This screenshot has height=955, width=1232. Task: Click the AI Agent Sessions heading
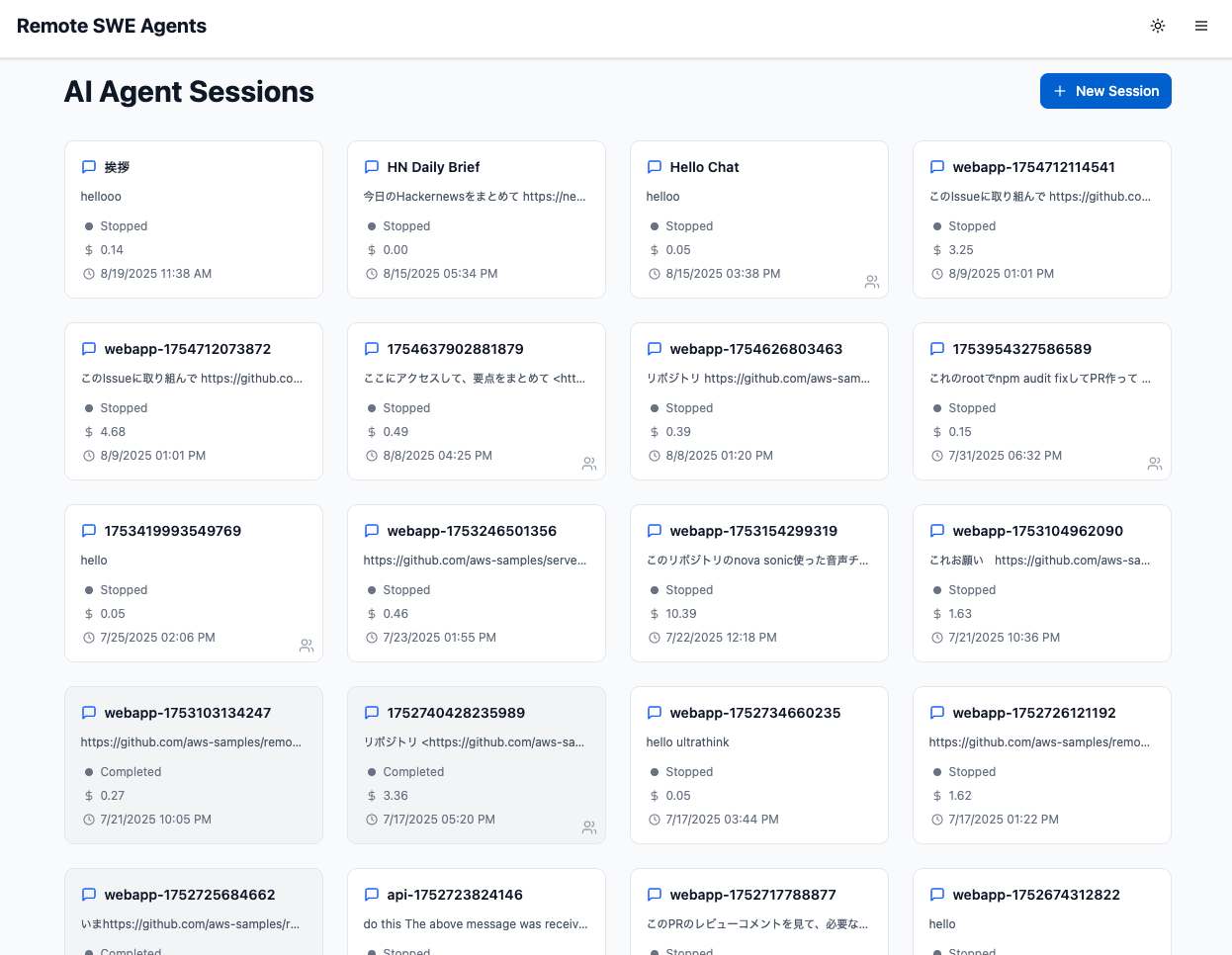click(x=189, y=91)
